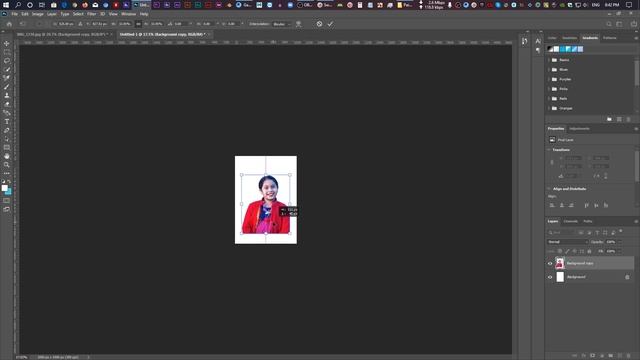Create new gradient group folder icon
Screen dimensions: 640x360
(x=609, y=119)
